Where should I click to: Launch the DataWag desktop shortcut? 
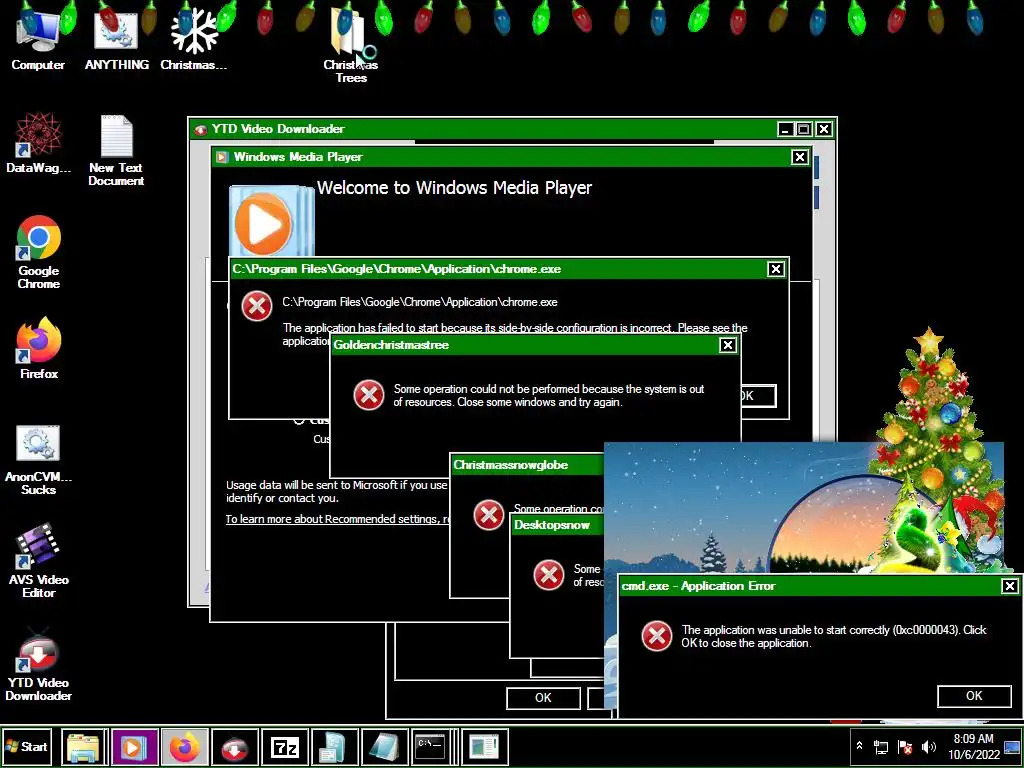(38, 142)
